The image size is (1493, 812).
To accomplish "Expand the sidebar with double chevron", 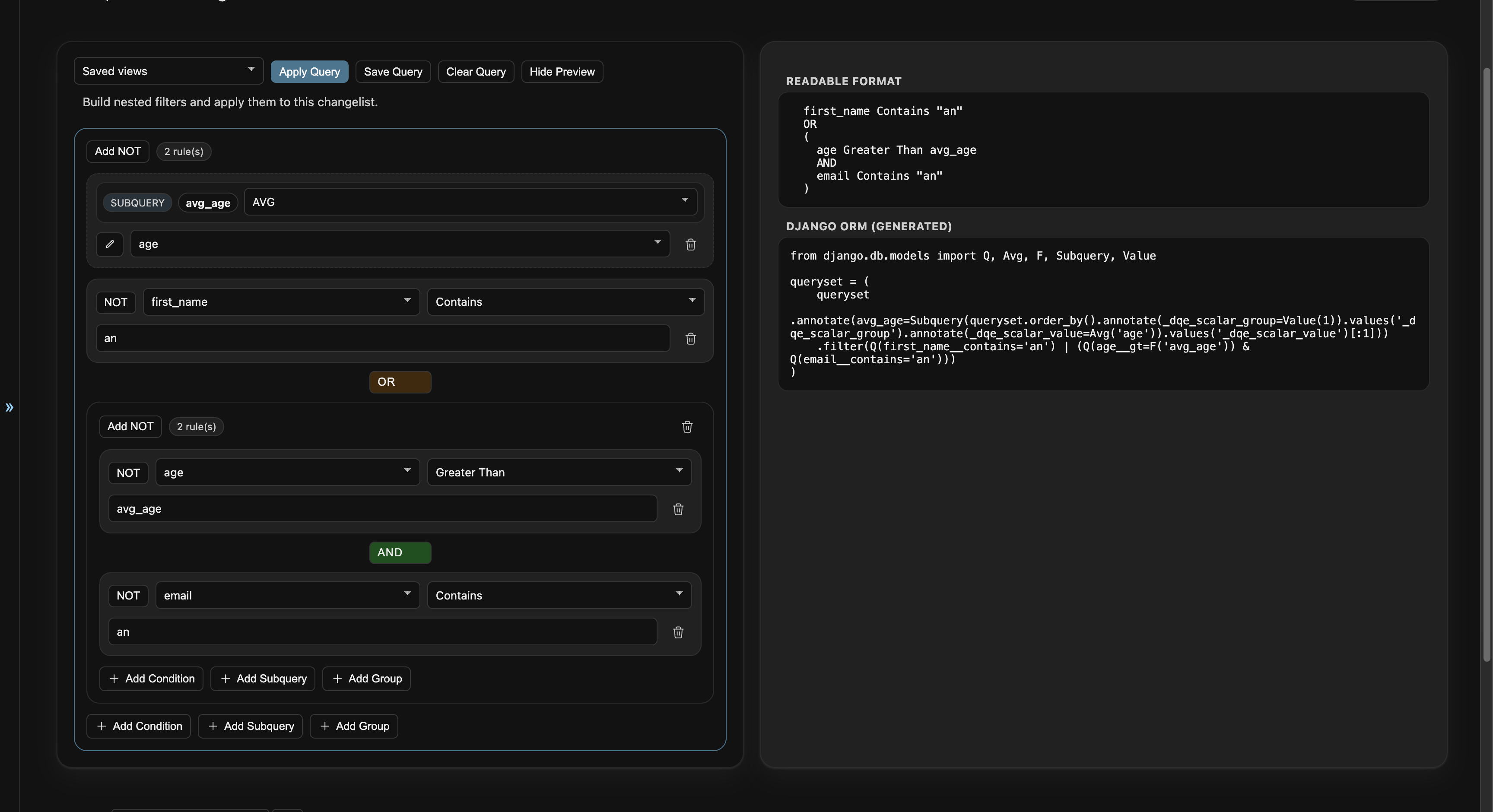I will [9, 407].
